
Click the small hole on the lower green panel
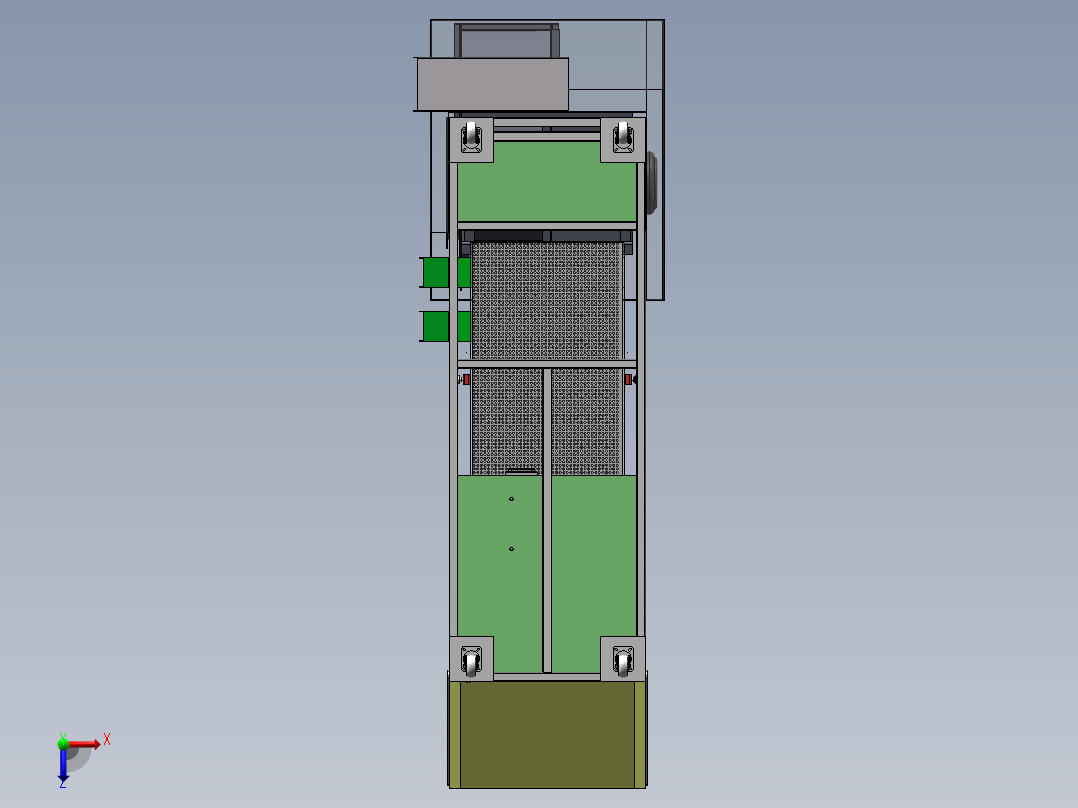coord(512,500)
